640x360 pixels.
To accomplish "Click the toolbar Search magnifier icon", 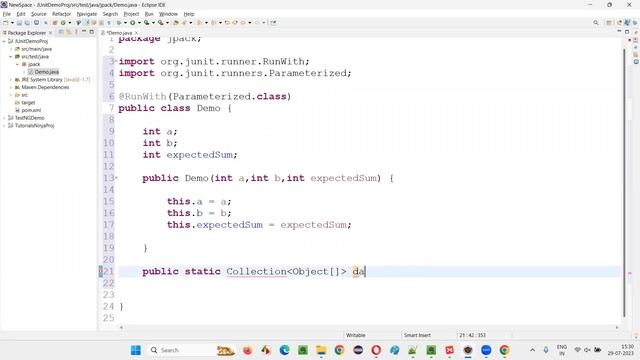I will (596, 23).
